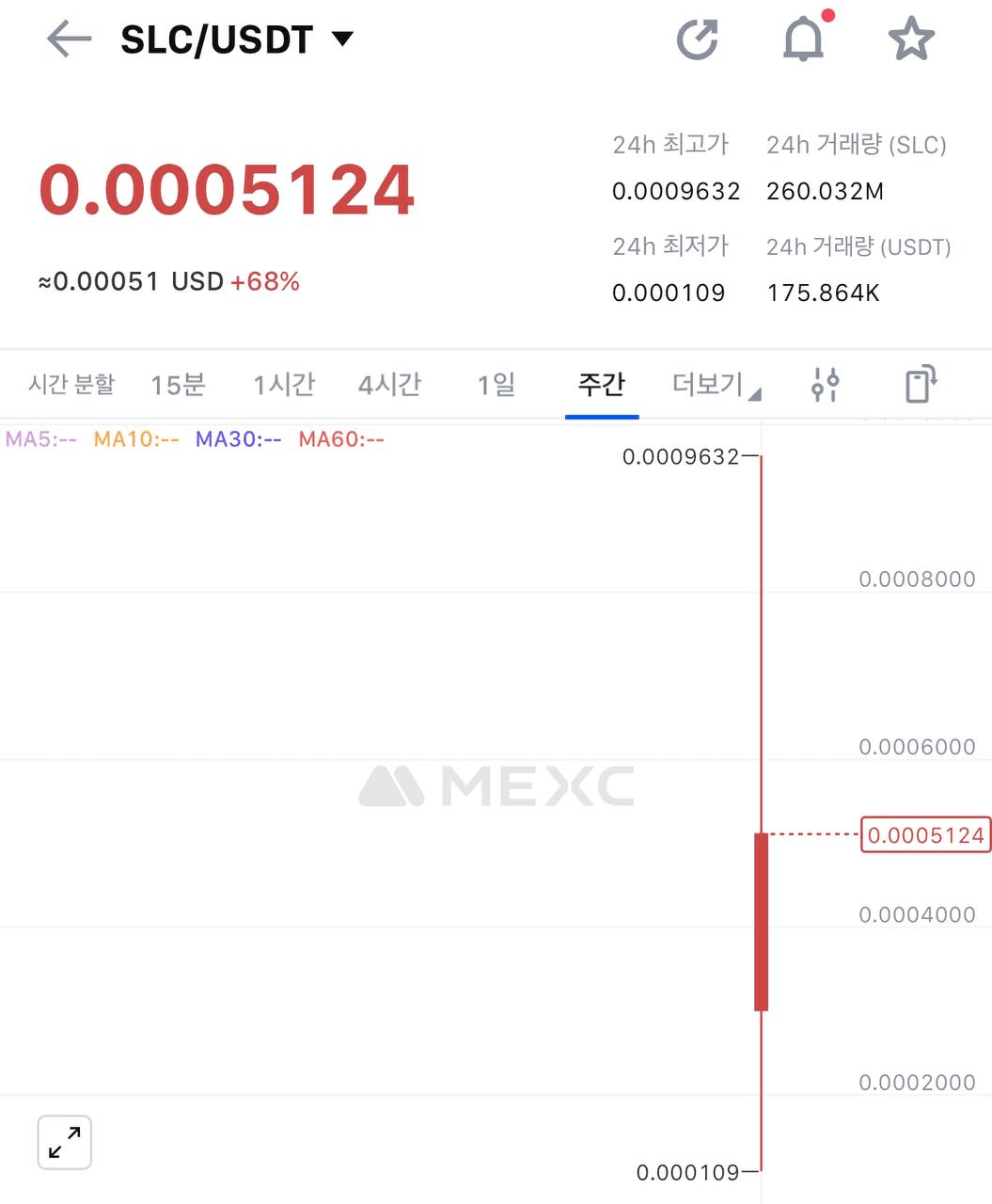Open chart indicator settings sliders icon
992x1204 pixels.
[825, 385]
